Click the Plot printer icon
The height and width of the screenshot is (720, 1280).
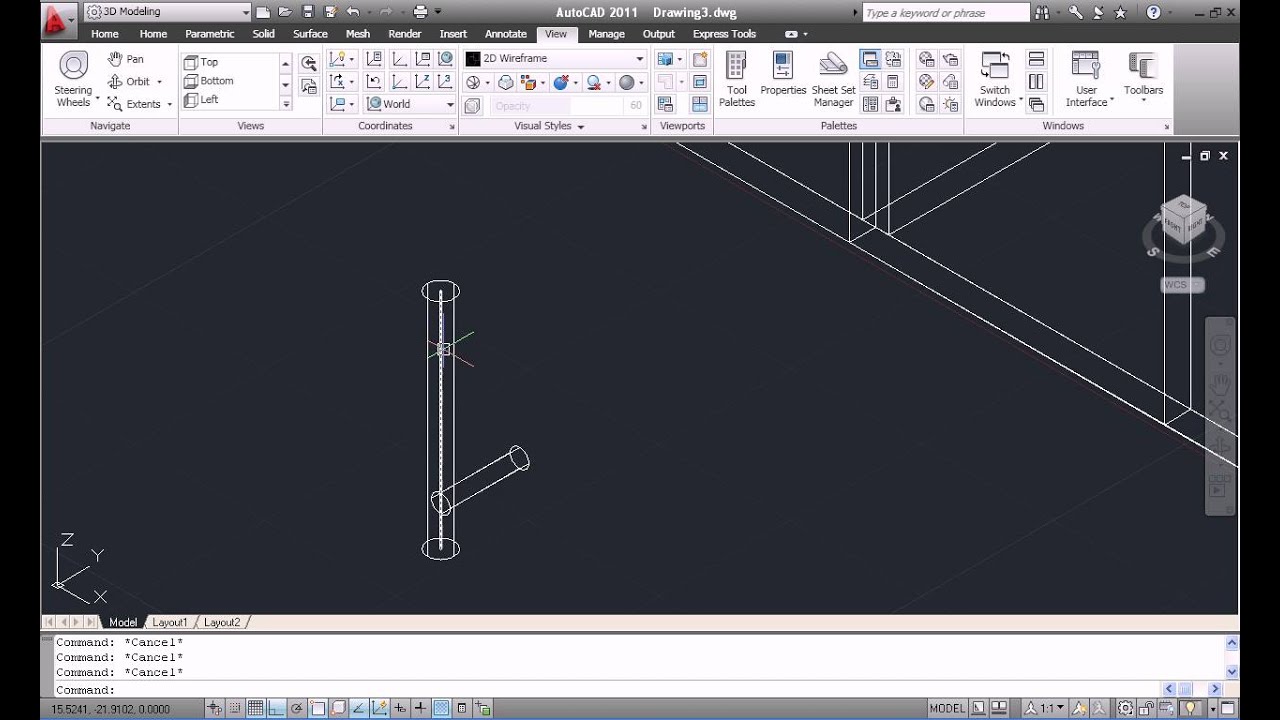(421, 12)
